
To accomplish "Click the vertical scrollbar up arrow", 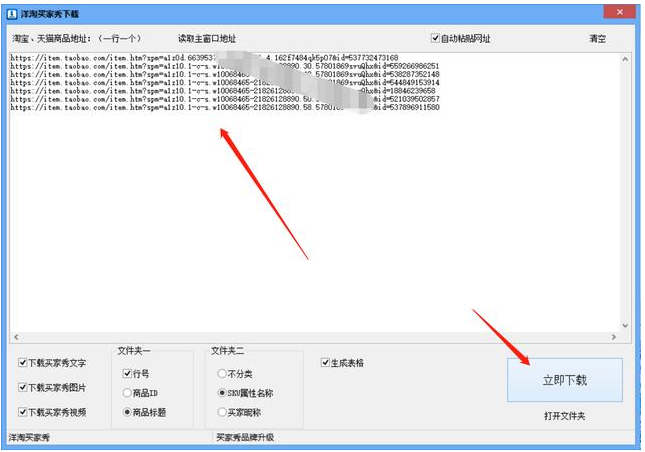I will (625, 59).
